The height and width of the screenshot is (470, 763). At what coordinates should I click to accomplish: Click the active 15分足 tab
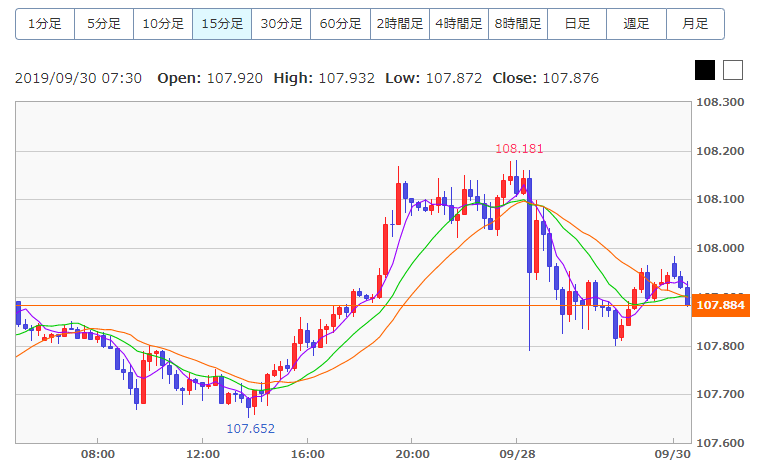222,23
